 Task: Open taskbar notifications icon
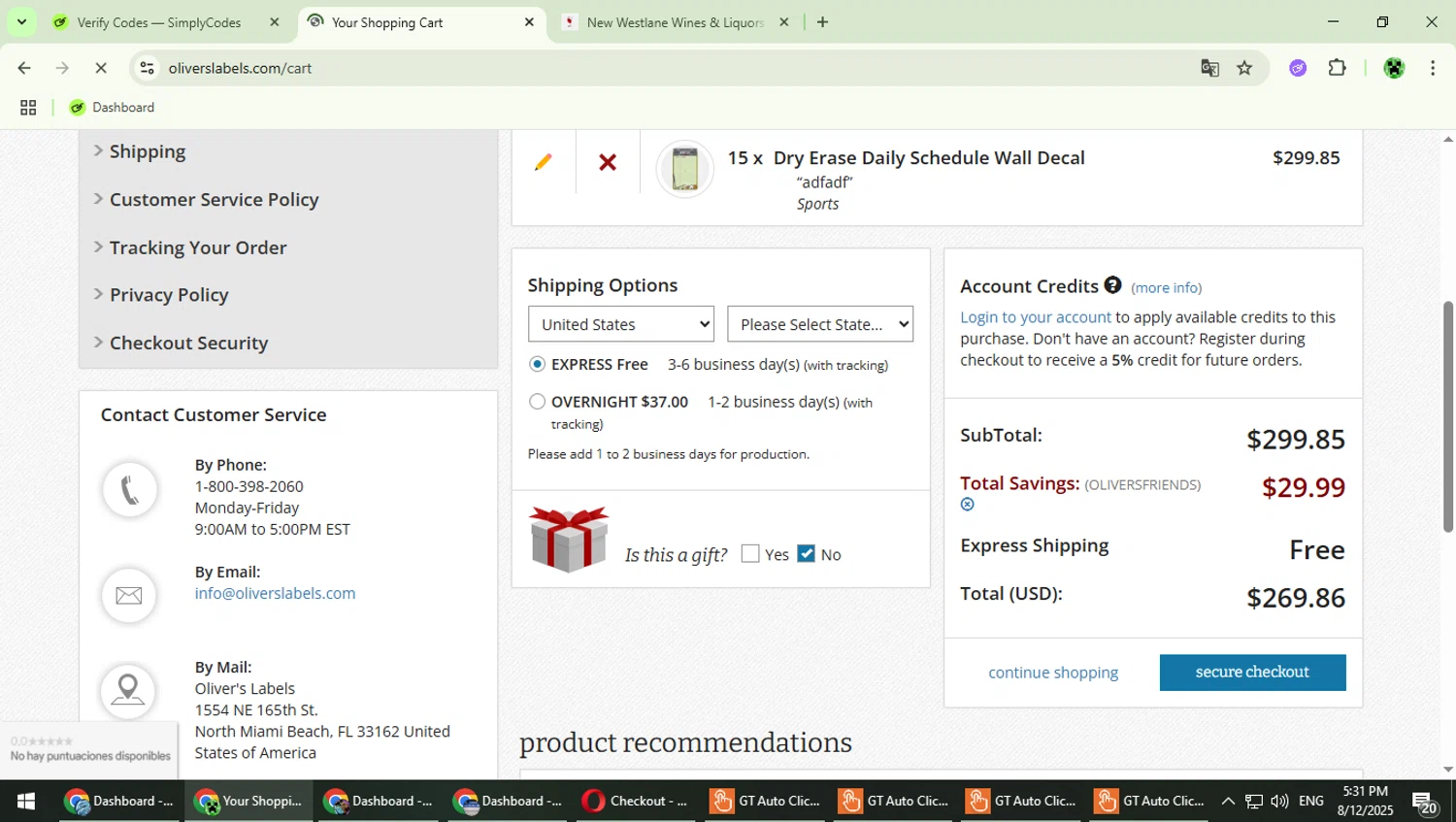click(1425, 803)
